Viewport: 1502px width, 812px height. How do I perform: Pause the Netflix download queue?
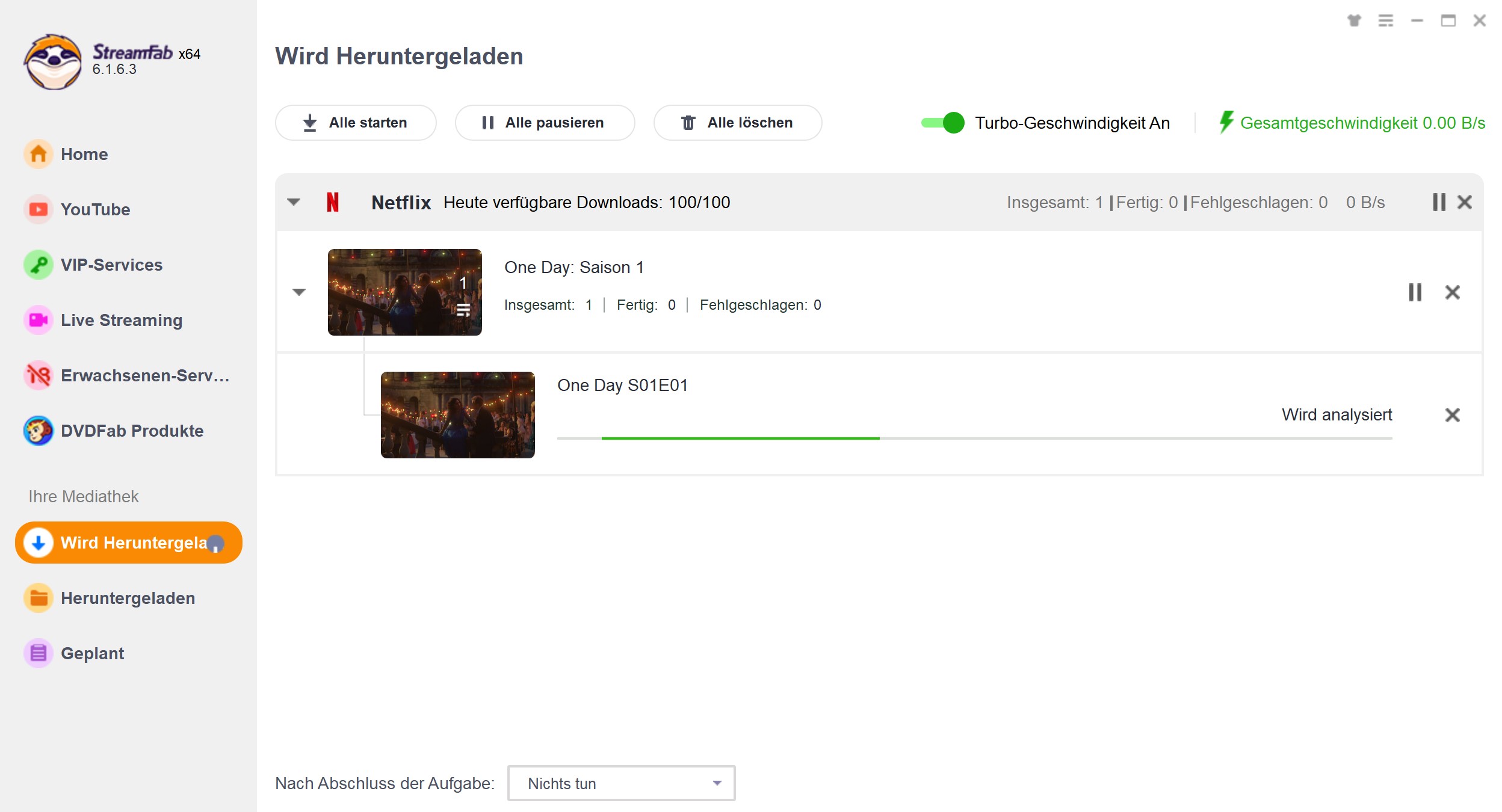1439,202
